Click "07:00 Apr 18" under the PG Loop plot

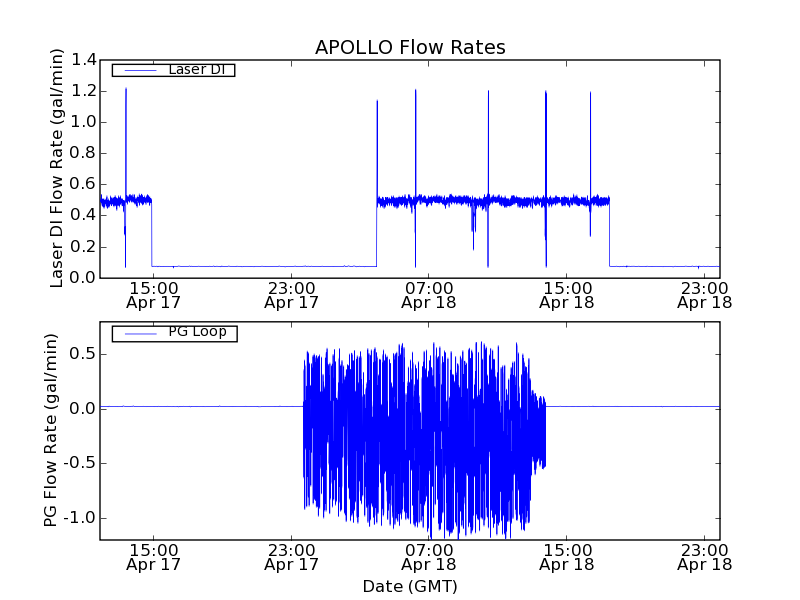coord(429,558)
